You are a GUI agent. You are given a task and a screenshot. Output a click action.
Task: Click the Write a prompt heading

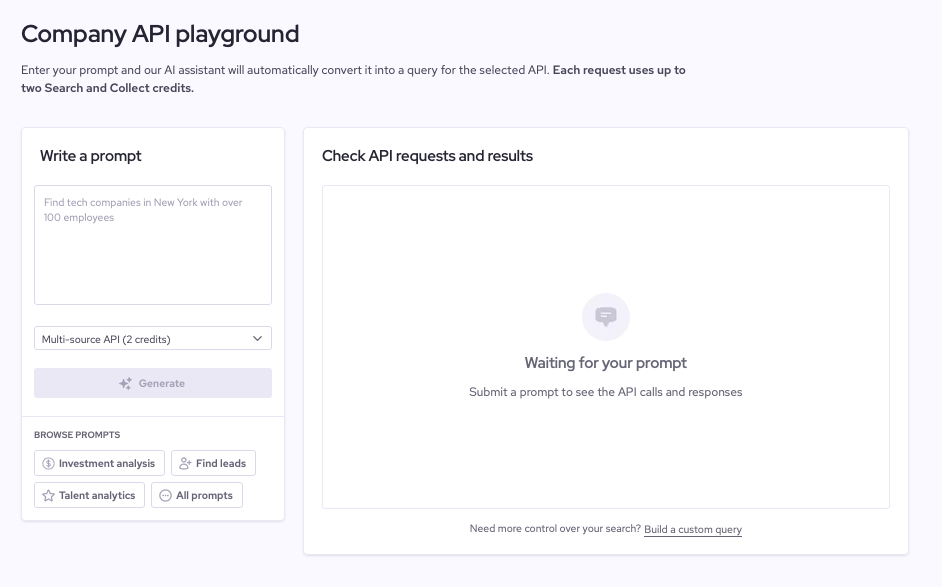coord(91,156)
